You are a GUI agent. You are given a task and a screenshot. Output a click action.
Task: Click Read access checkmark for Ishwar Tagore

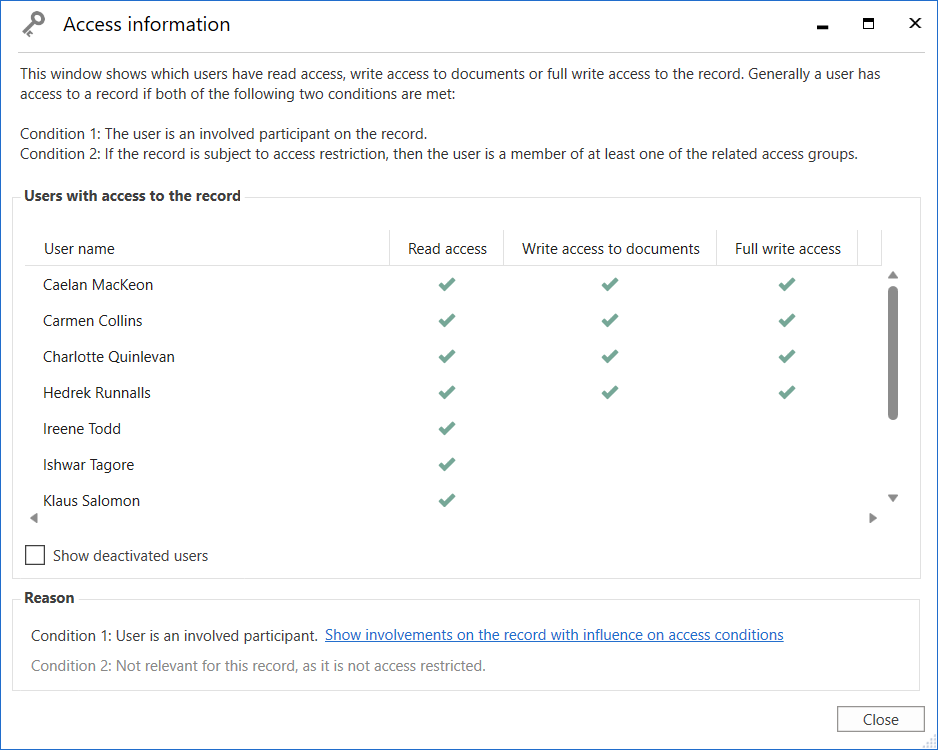[447, 464]
